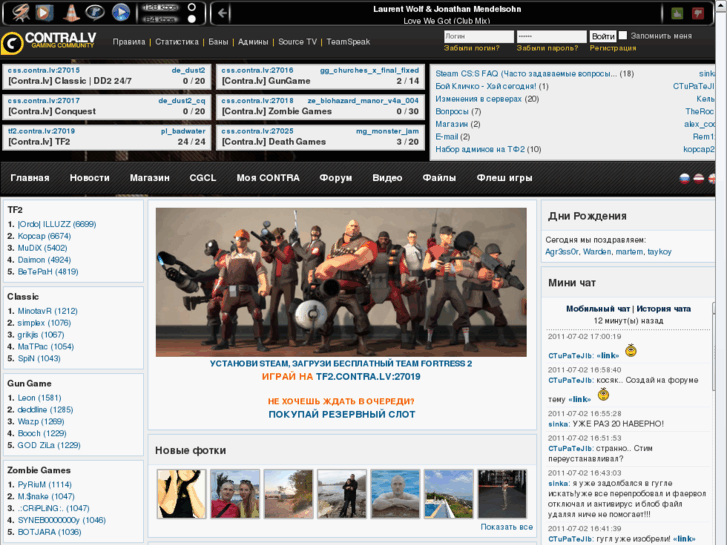Open MinotavR Classic player profile
This screenshot has height=545, width=727.
click(48, 311)
